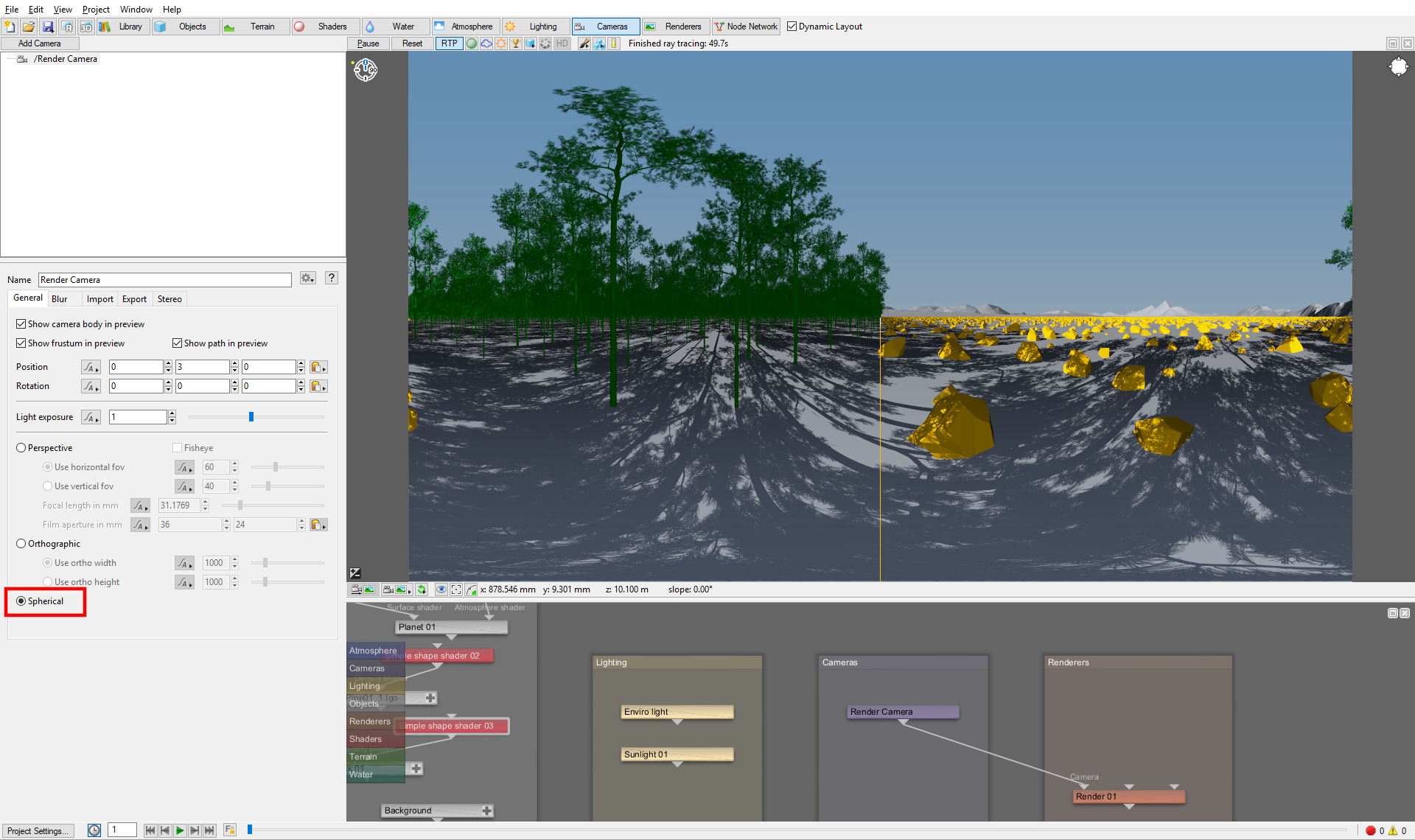Click the Add Camera button

(x=40, y=43)
